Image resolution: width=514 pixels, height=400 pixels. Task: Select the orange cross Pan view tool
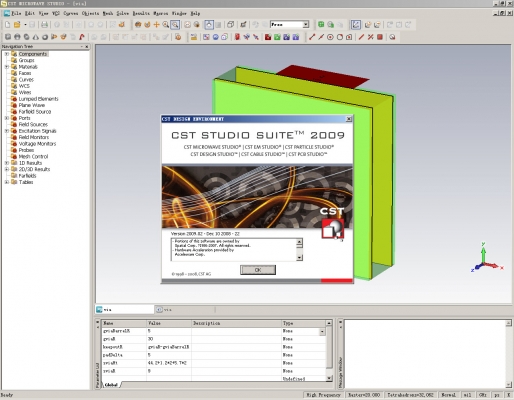[156, 25]
